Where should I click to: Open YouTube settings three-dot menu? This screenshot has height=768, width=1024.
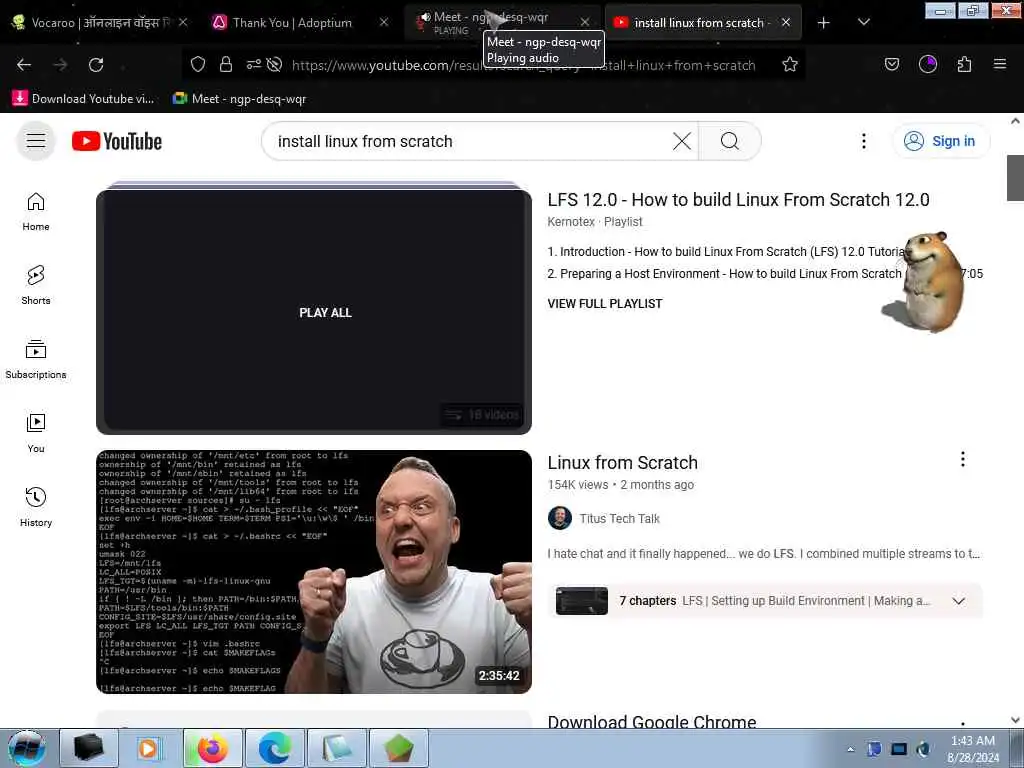tap(863, 141)
